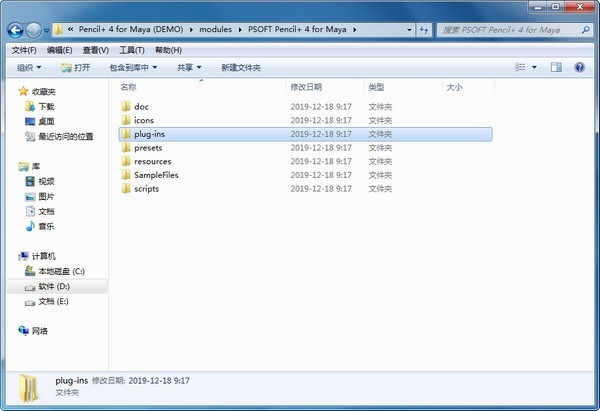600x411 pixels.
Task: Click the change view icon
Action: click(520, 67)
